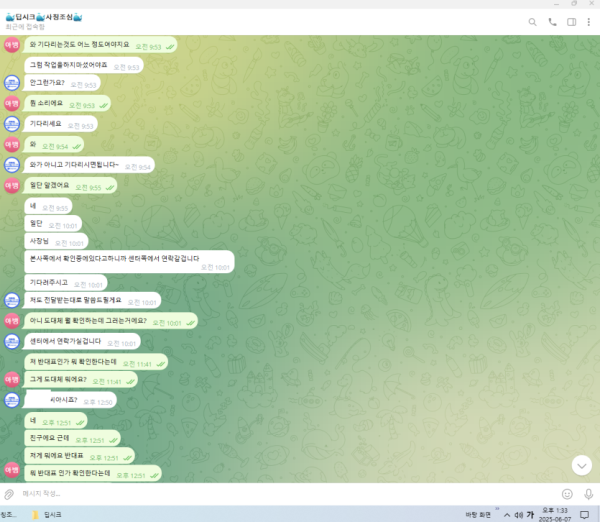
Task: Select the message '그게 도대체 뭐에요?'
Action: tap(81, 380)
